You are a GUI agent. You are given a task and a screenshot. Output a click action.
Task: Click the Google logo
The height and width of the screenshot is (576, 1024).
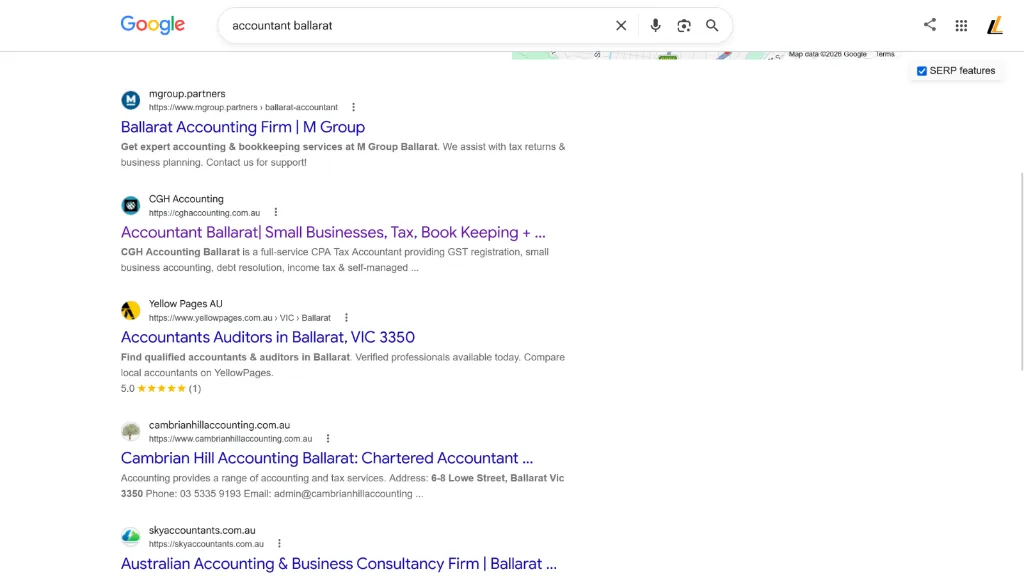(153, 25)
